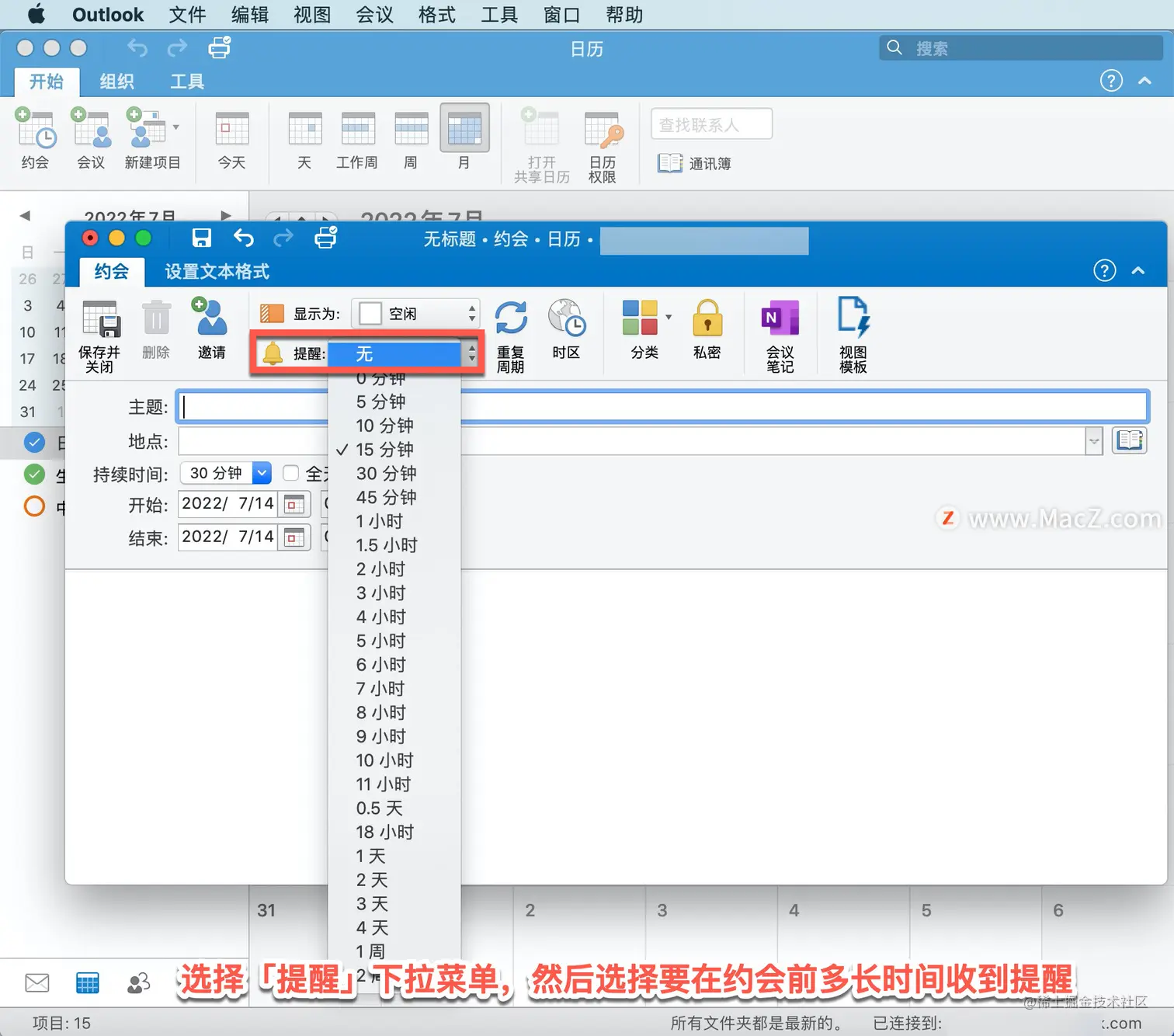
Task: Click the Time Zone (时区) icon
Action: 566,318
